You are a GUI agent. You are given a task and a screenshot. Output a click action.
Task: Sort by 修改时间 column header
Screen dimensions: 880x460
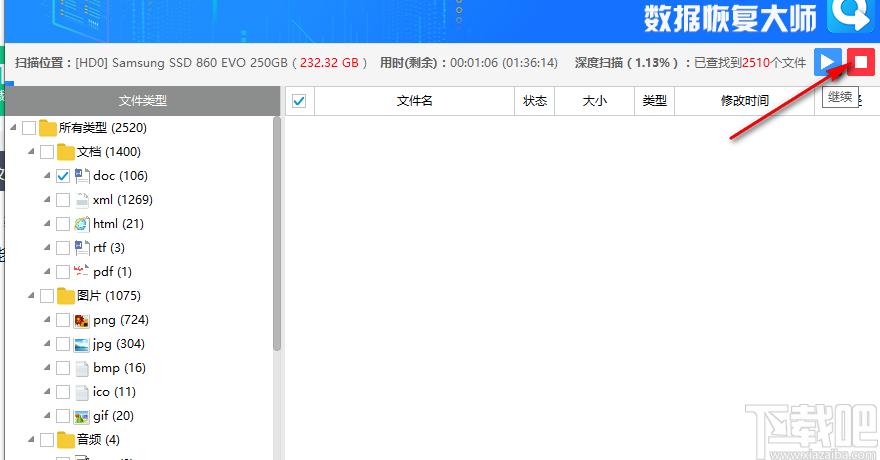pyautogui.click(x=745, y=101)
